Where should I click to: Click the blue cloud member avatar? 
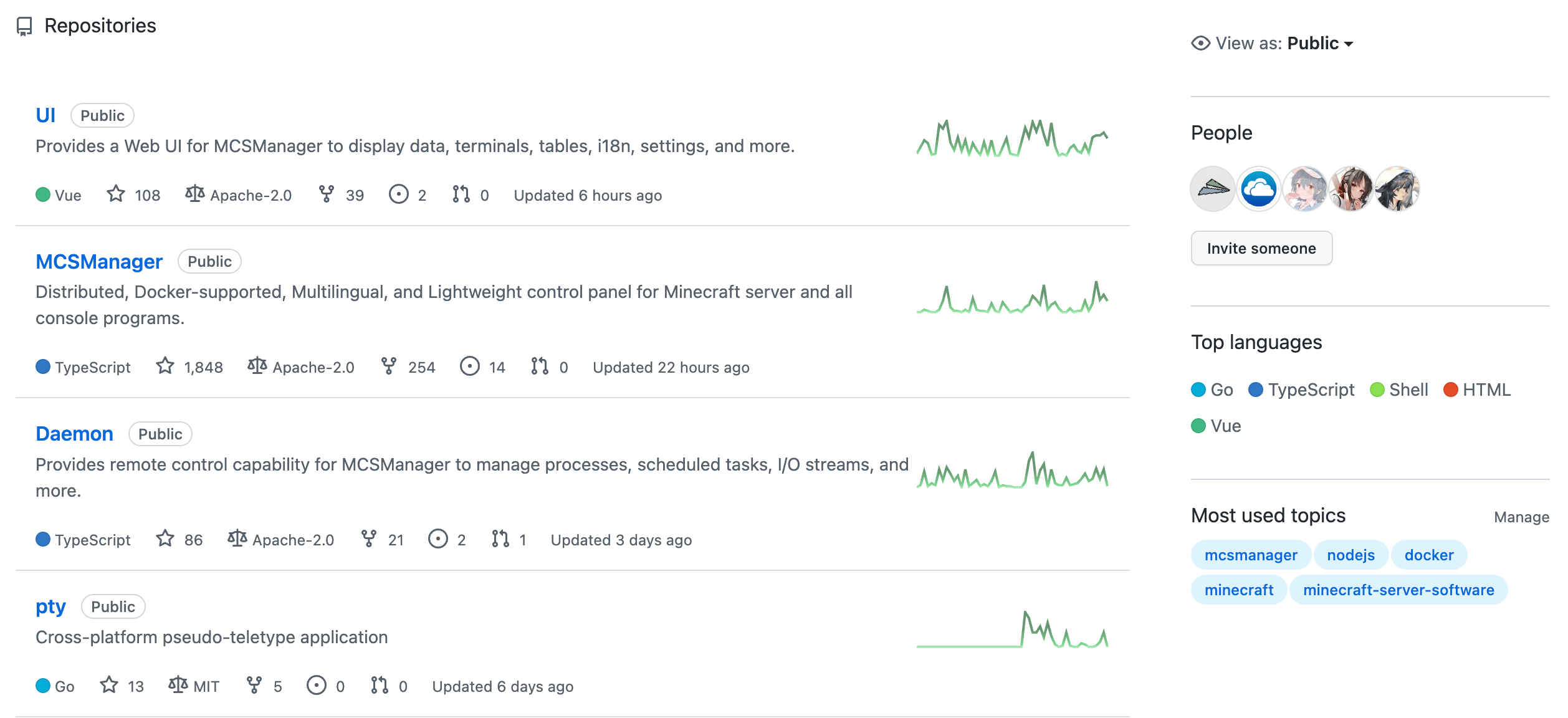[1259, 189]
